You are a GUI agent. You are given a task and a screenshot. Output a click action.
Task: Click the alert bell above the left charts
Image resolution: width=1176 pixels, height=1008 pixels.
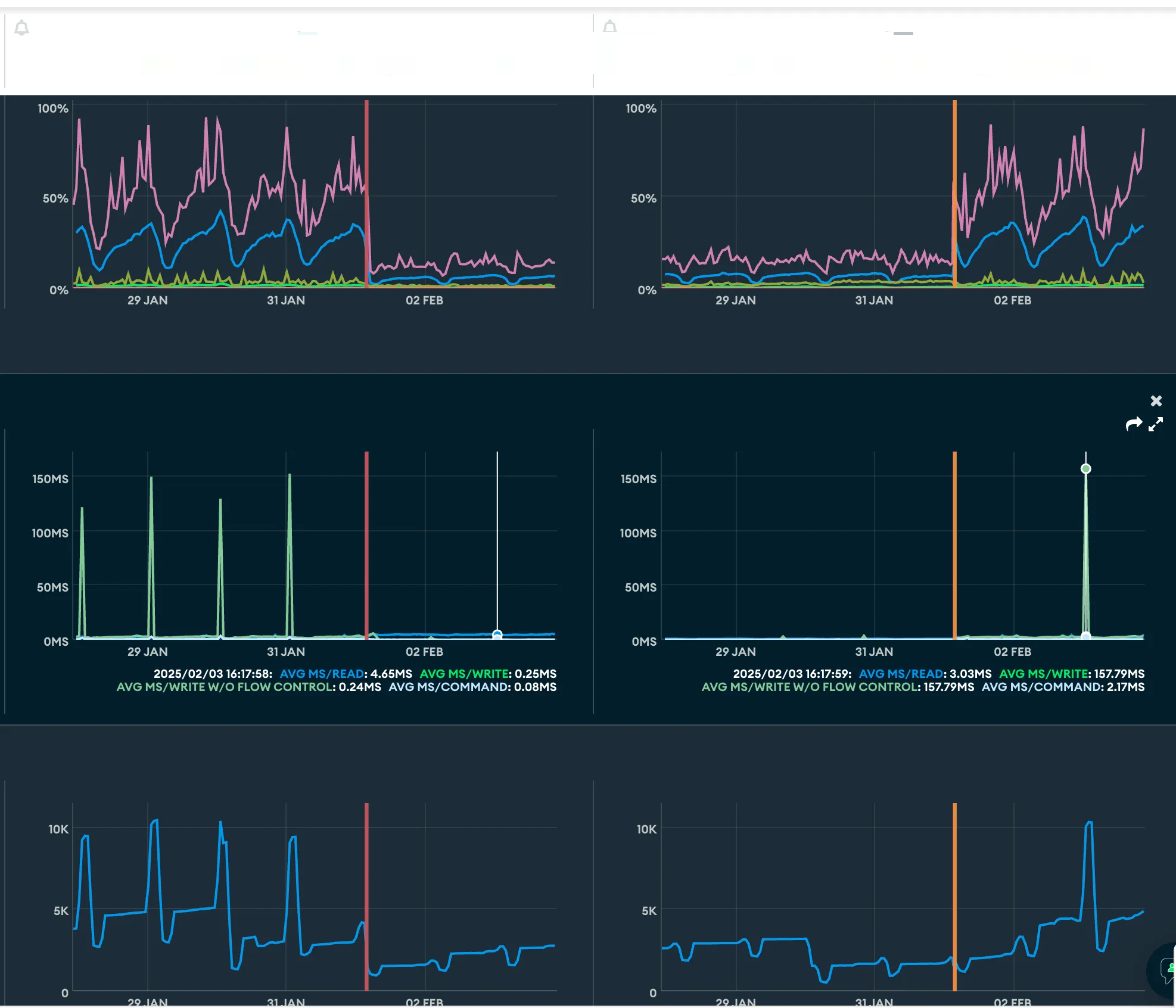click(22, 28)
